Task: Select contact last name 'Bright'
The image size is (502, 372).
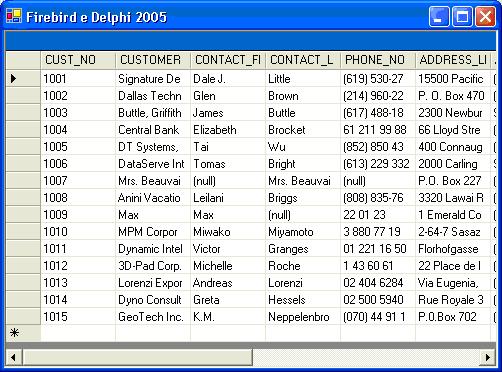Action: 303,164
